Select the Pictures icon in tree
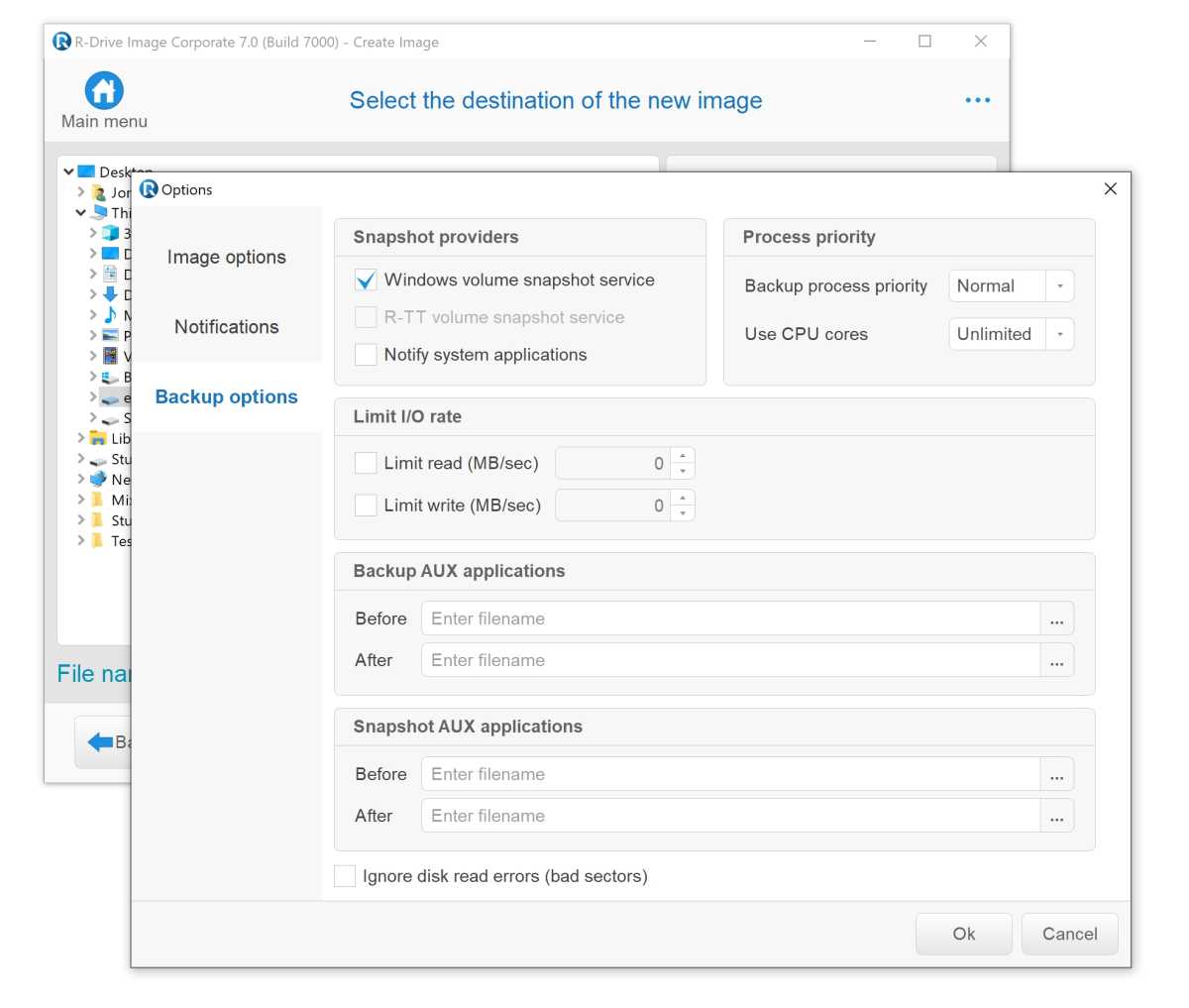 click(x=111, y=335)
